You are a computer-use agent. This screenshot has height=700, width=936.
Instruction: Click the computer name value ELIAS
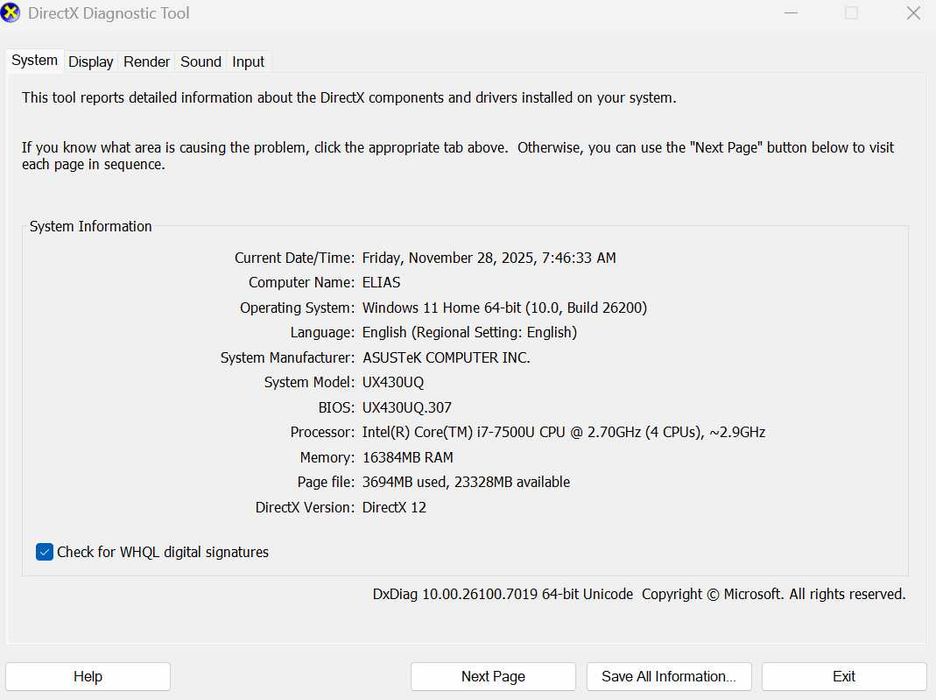[381, 283]
